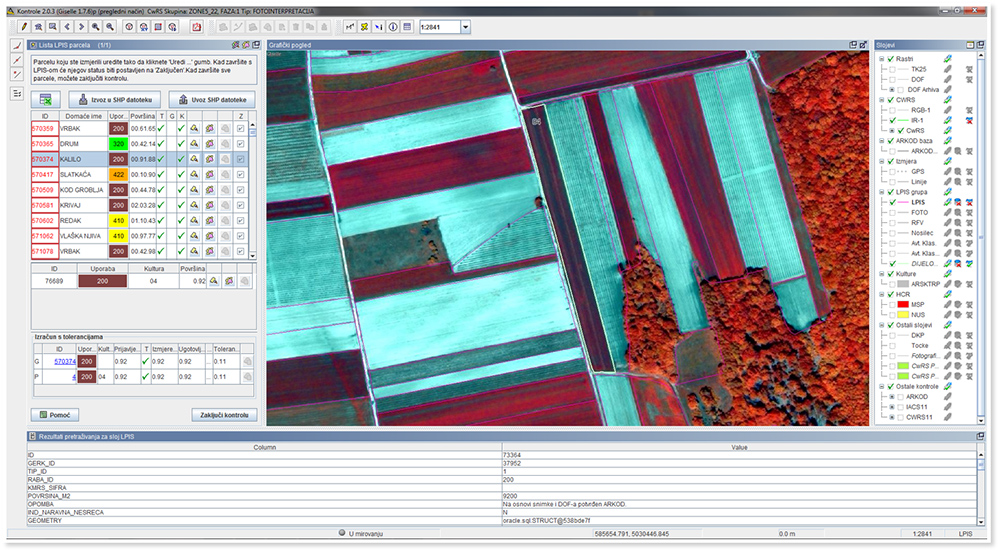Select the pencil edit tool in toolbar
The height and width of the screenshot is (552, 1000).
click(24, 27)
